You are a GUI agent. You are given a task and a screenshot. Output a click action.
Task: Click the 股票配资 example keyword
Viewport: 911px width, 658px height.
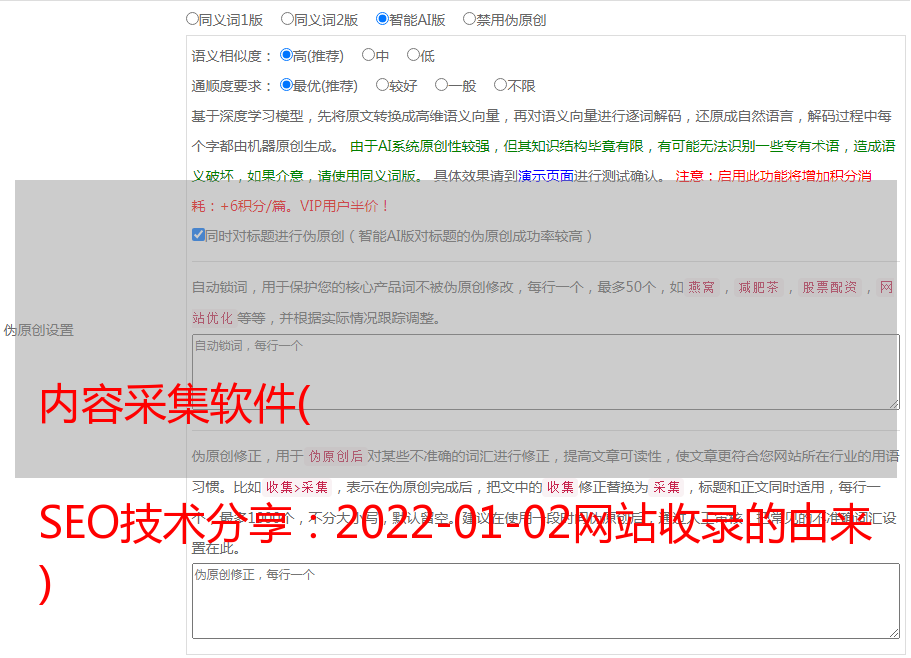point(829,287)
